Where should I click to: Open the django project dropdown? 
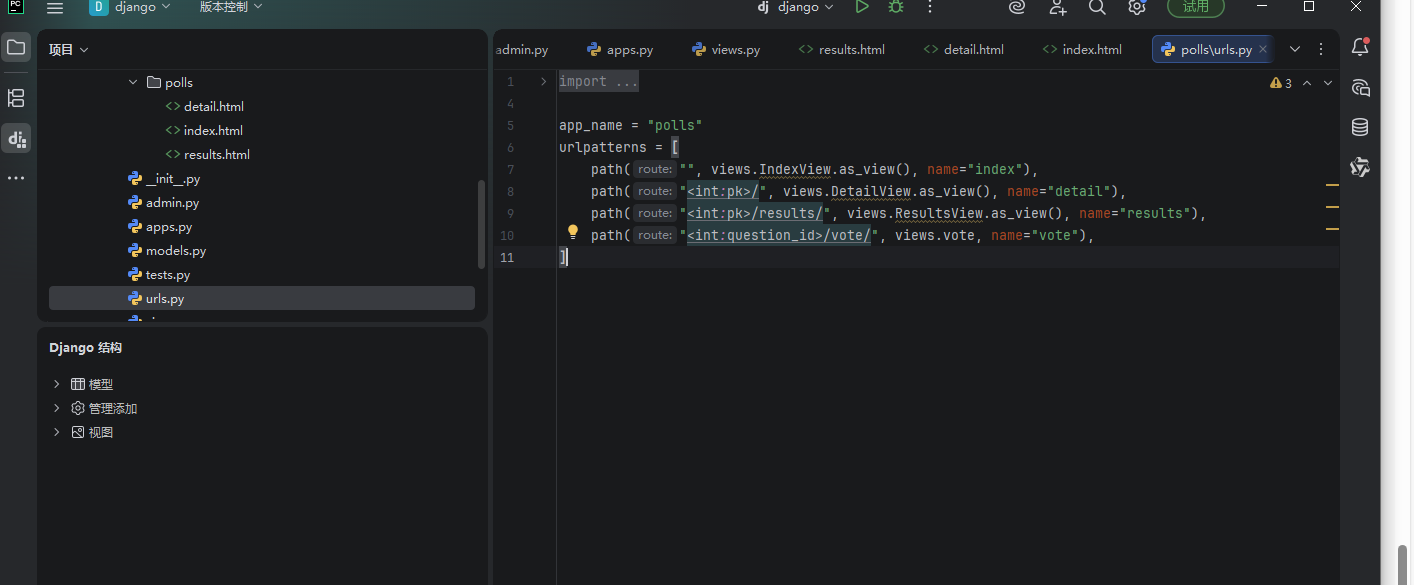pyautogui.click(x=130, y=7)
